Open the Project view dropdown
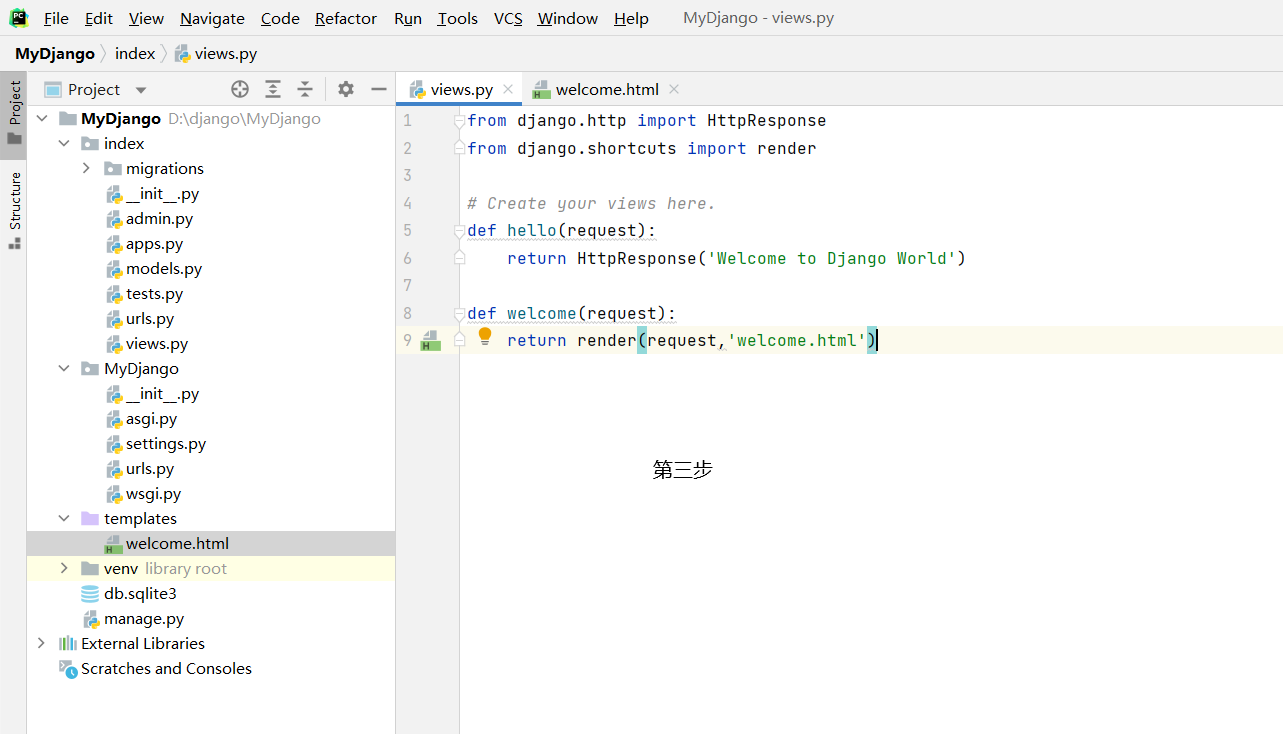The width and height of the screenshot is (1283, 734). [141, 90]
